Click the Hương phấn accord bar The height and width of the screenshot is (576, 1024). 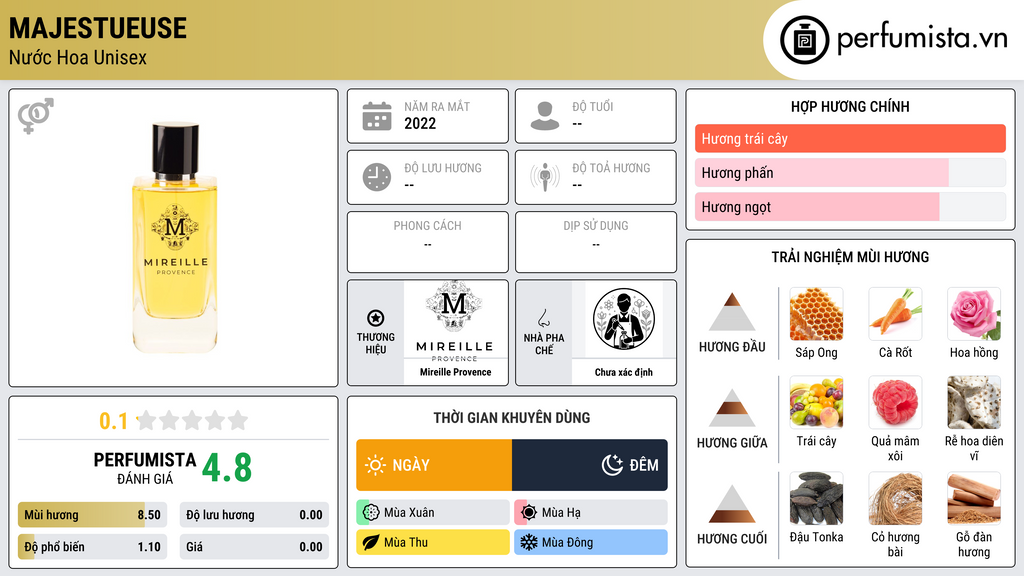850,173
